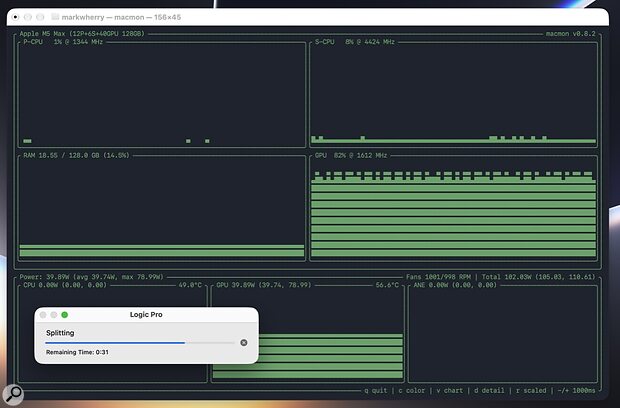Click 'GPU 82% @ 1612 MHz' label

351,155
